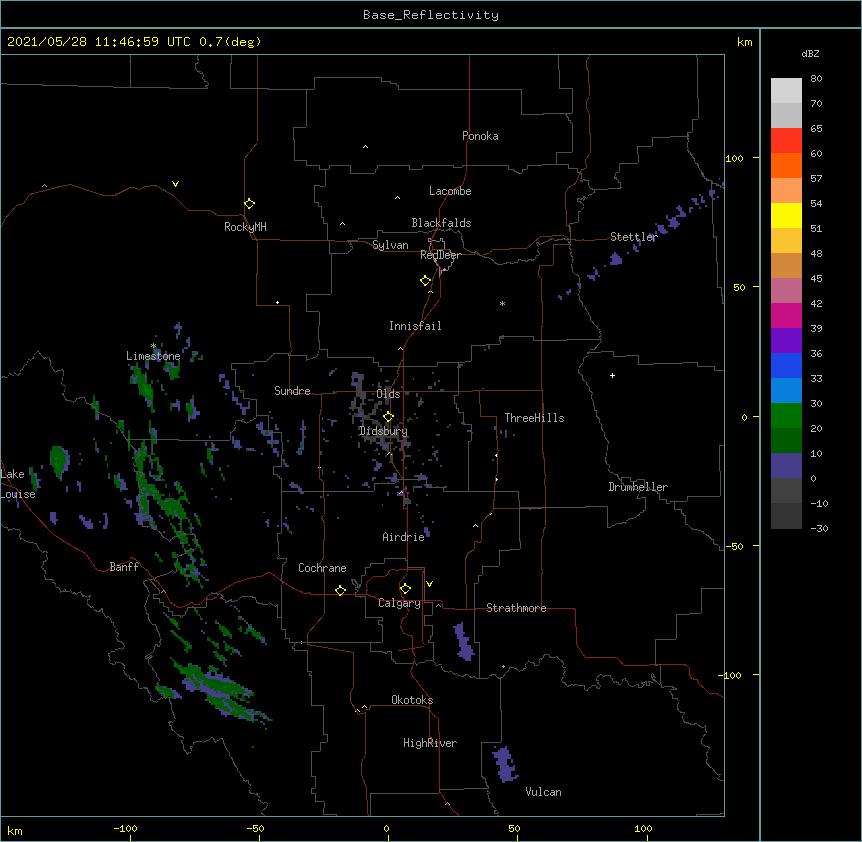Click the Vulcan label
Screen dimensions: 862x842
pyautogui.click(x=543, y=792)
